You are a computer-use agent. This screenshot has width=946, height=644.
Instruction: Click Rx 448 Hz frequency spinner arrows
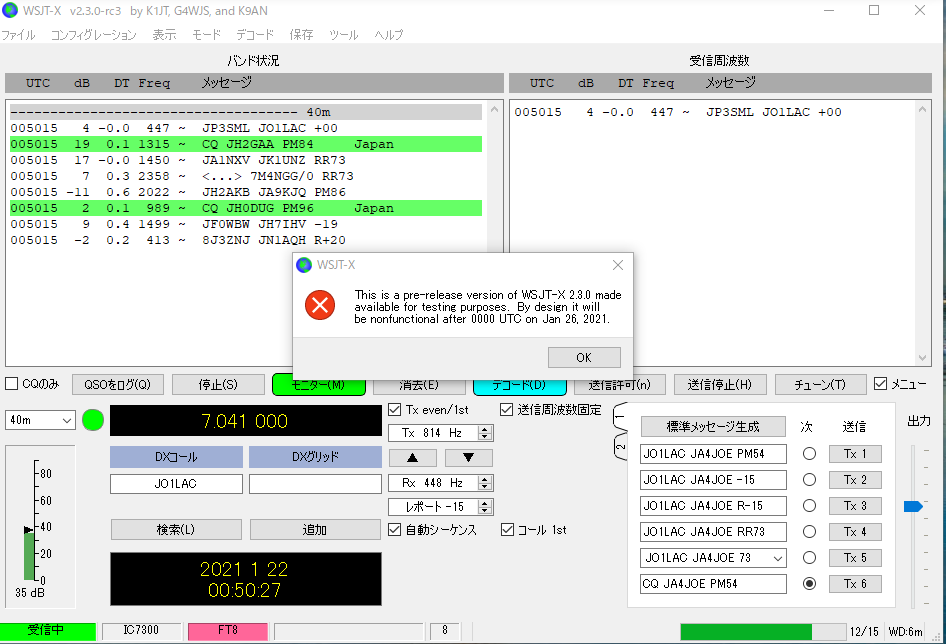pos(485,483)
